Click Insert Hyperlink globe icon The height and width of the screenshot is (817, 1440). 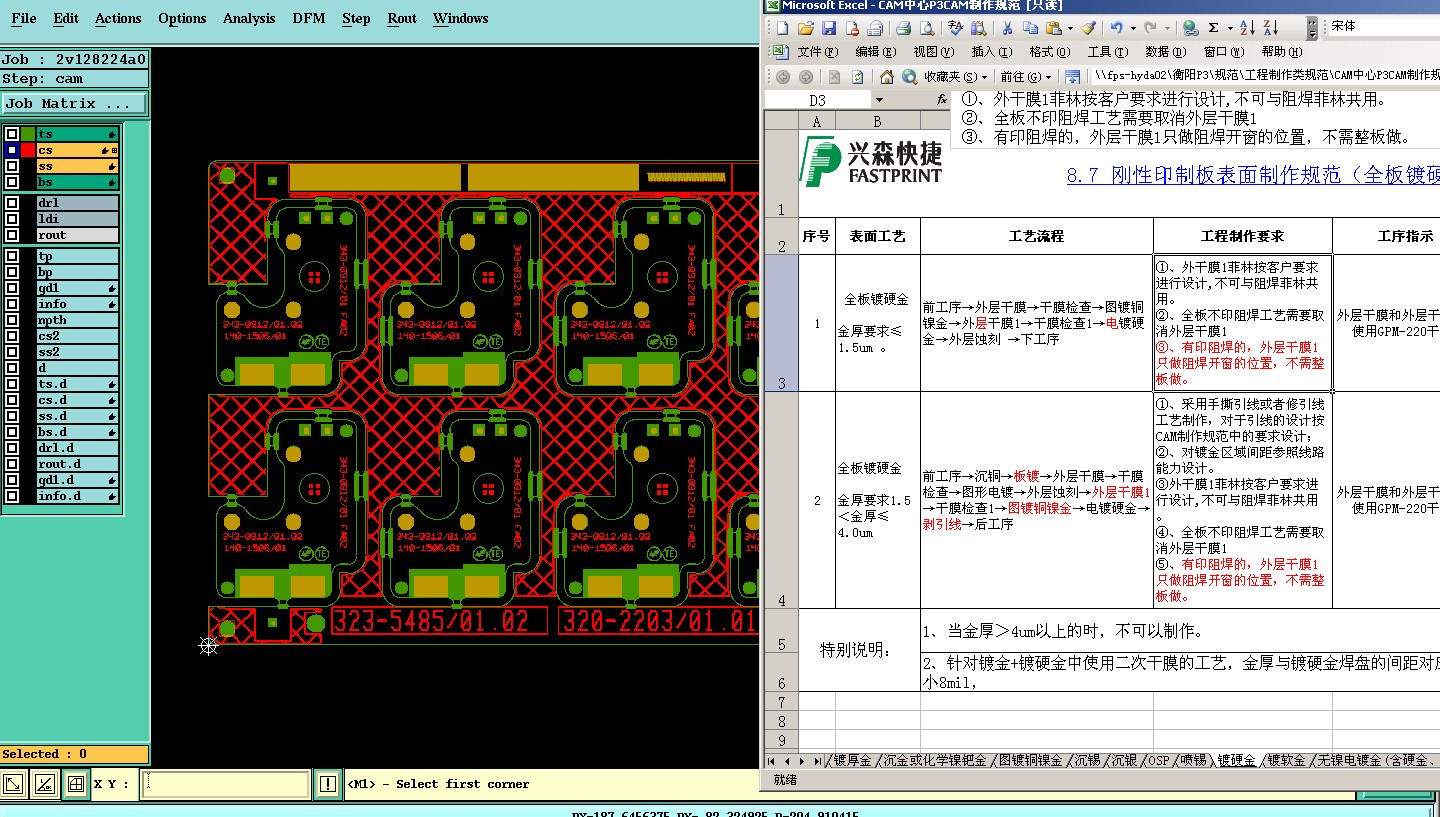click(x=1189, y=28)
